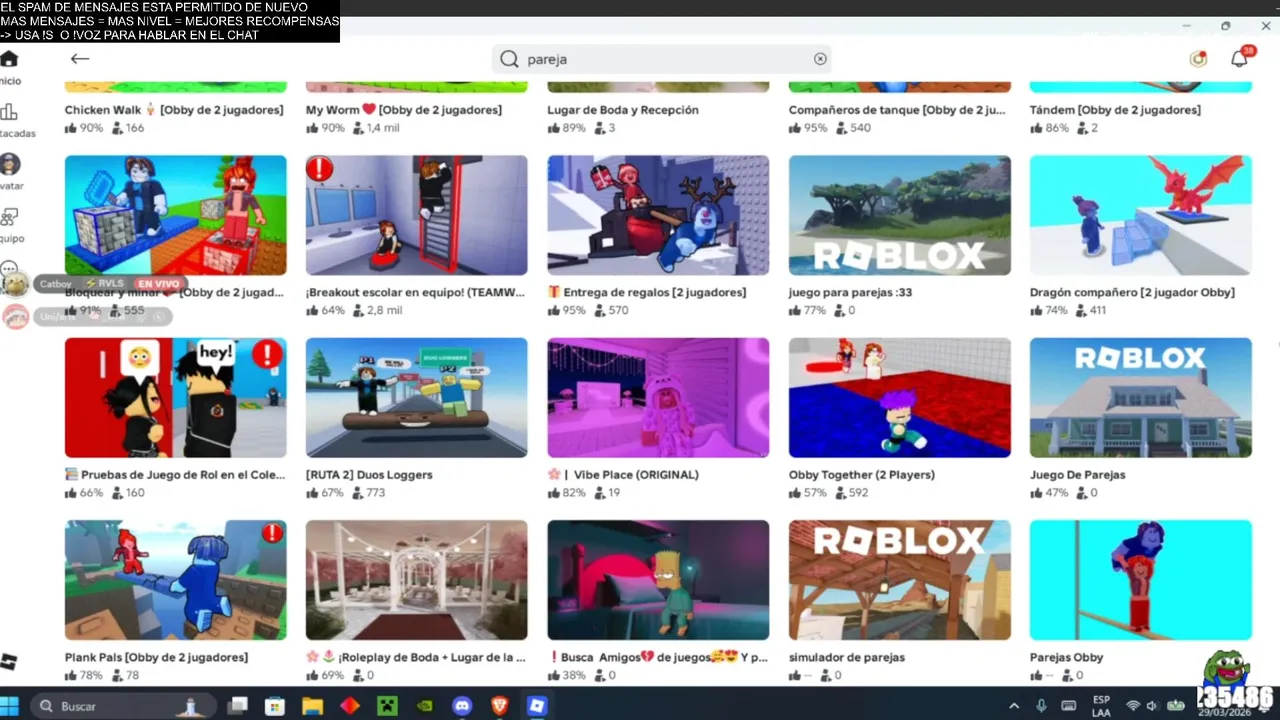Open Busca Amigos de juegos thumbnail

[x=658, y=580]
